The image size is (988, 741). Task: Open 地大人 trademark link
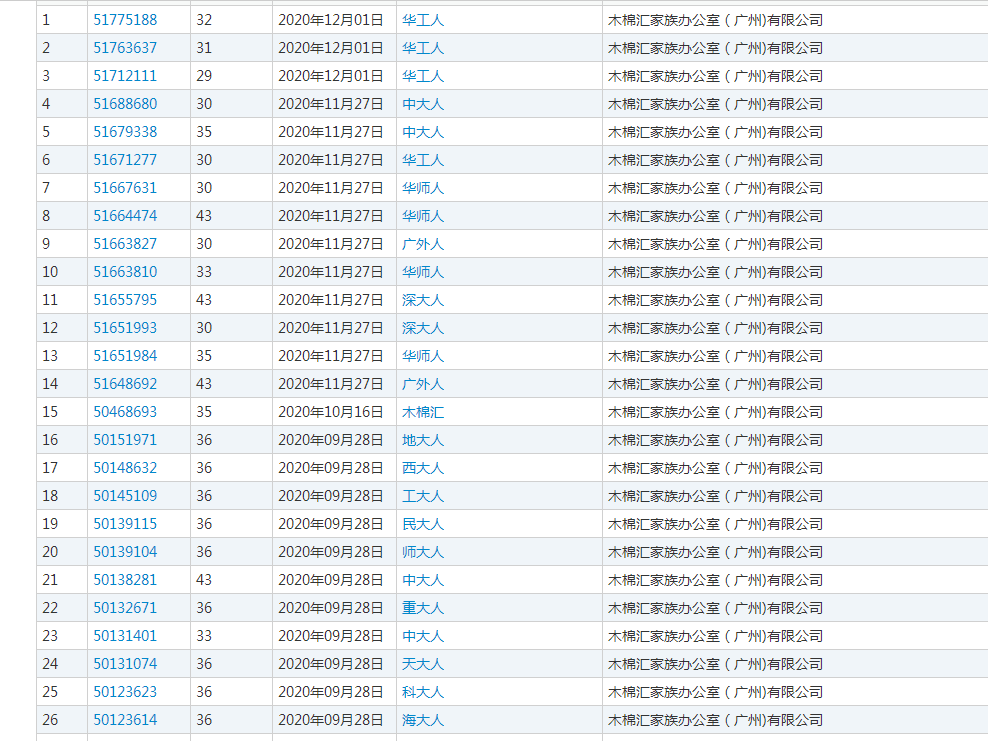tap(423, 440)
